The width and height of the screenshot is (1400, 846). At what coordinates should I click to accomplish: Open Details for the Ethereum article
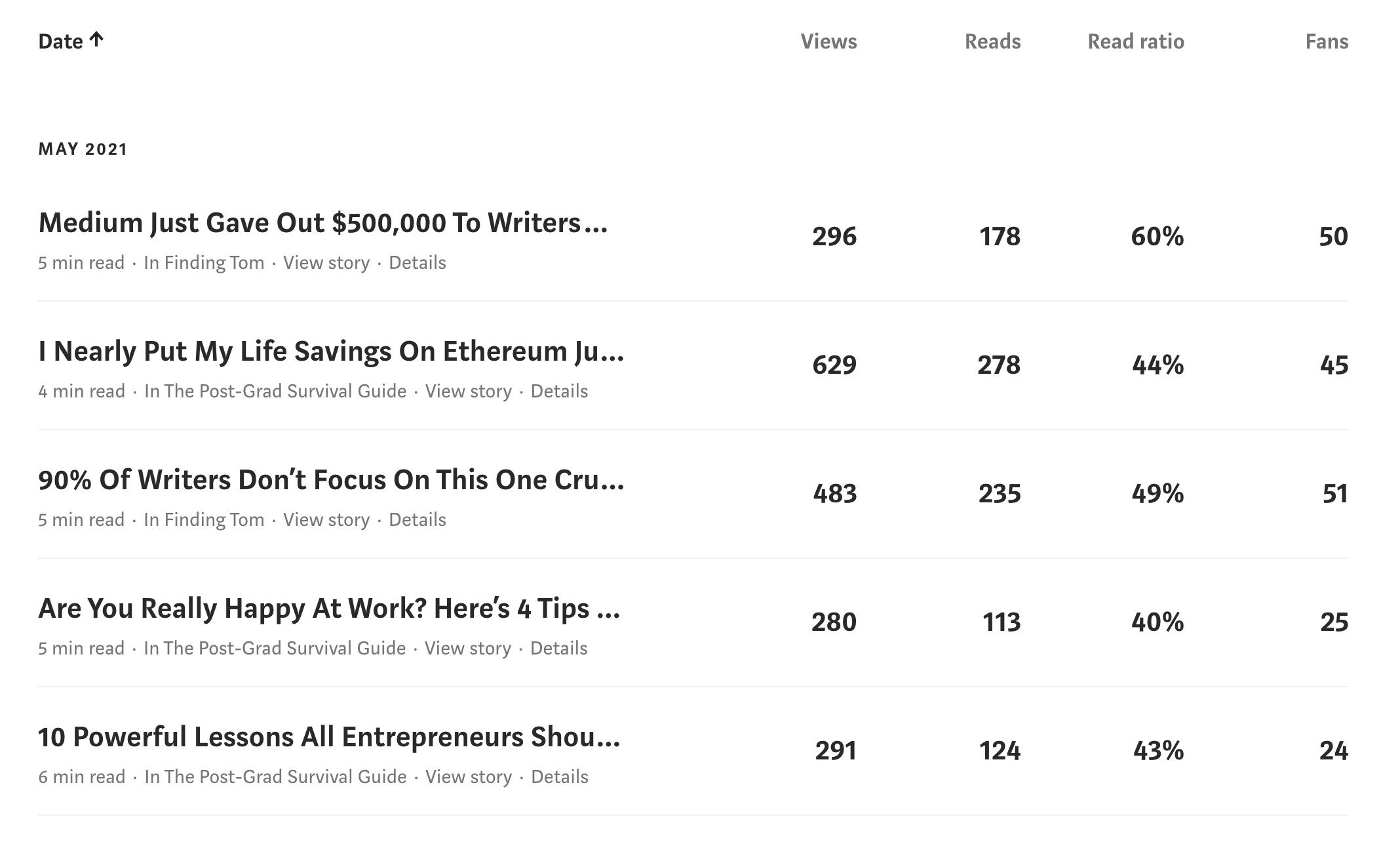tap(559, 391)
